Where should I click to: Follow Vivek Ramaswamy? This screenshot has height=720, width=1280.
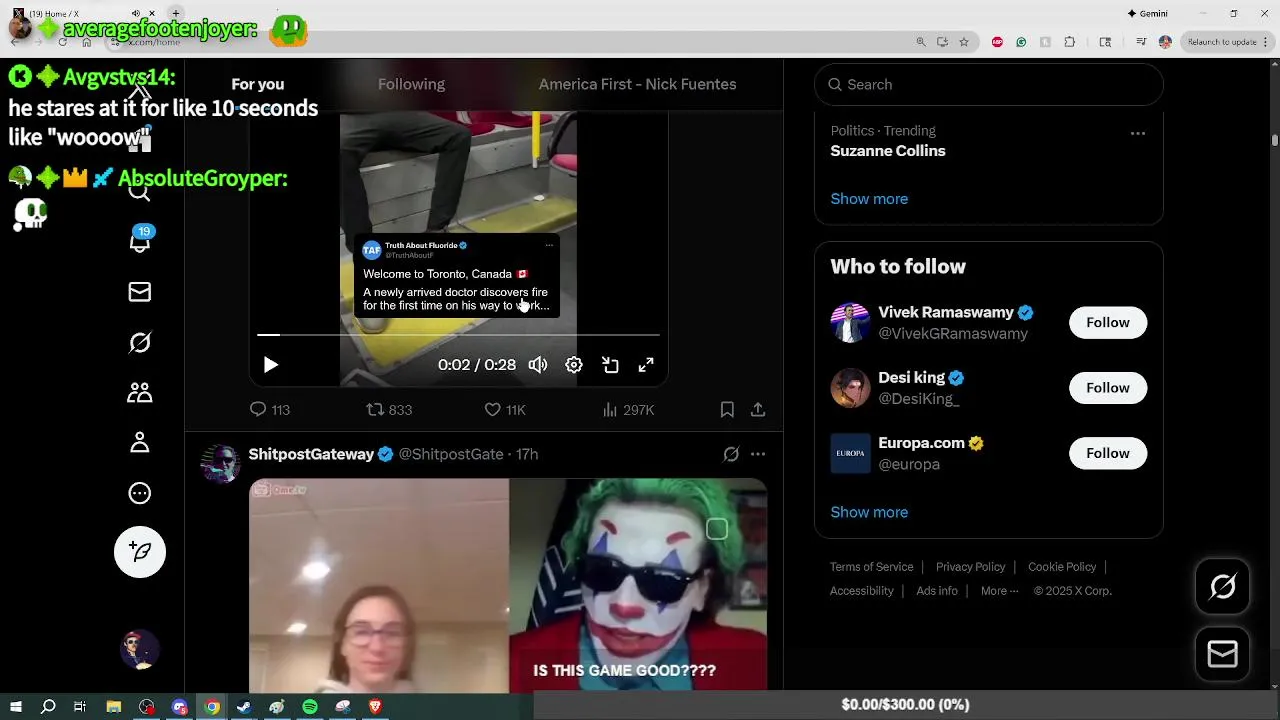pyautogui.click(x=1108, y=323)
